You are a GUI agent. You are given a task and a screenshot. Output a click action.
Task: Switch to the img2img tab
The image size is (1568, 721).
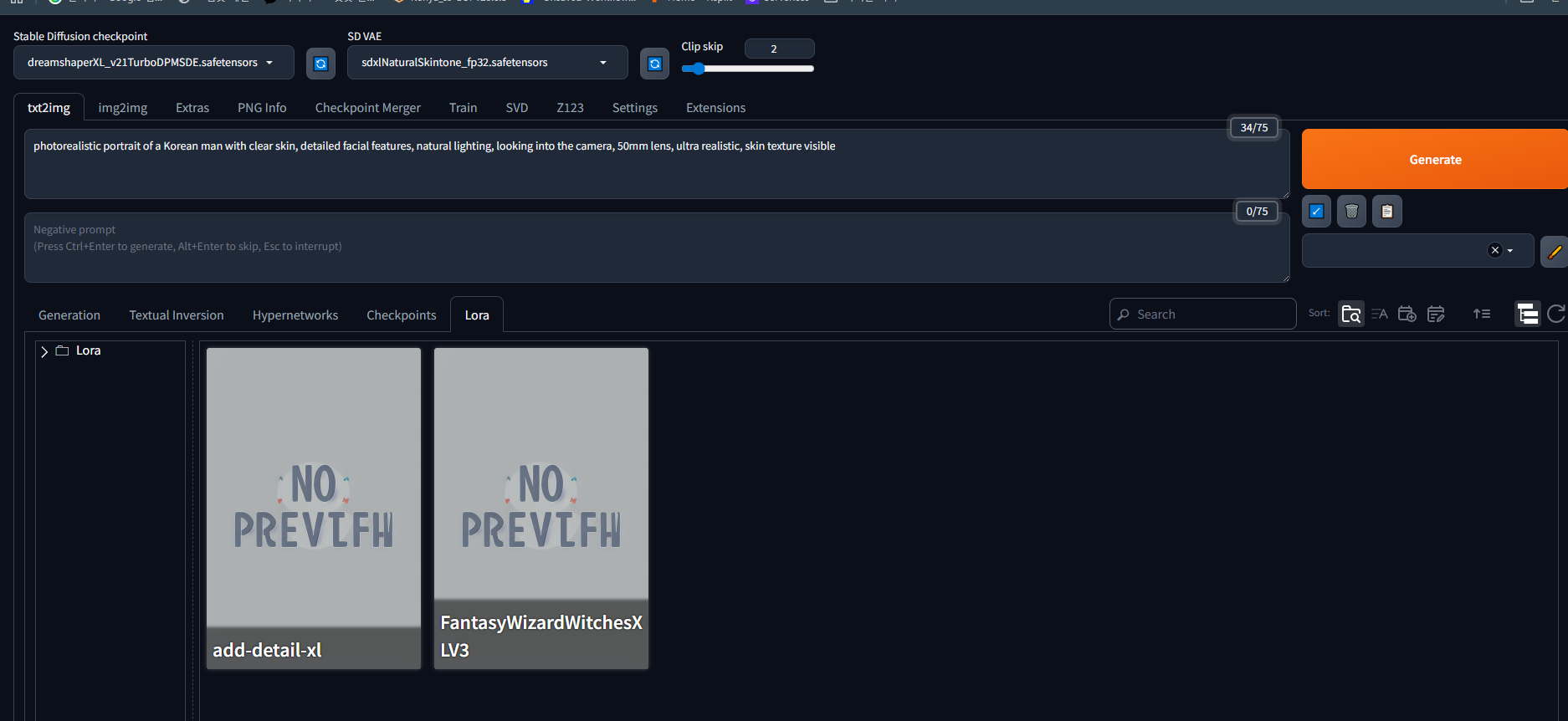123,108
